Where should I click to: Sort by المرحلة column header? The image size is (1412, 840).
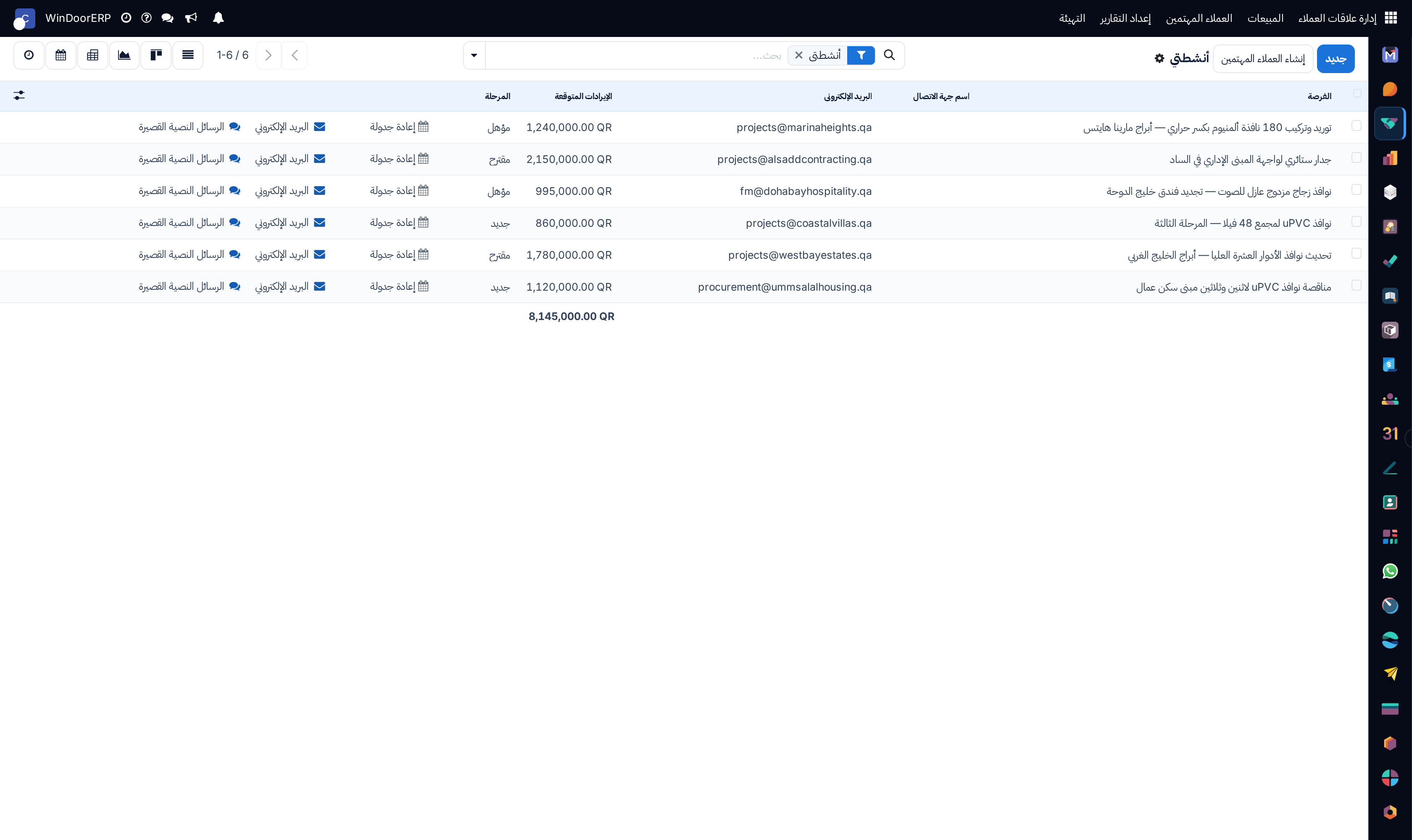click(497, 96)
